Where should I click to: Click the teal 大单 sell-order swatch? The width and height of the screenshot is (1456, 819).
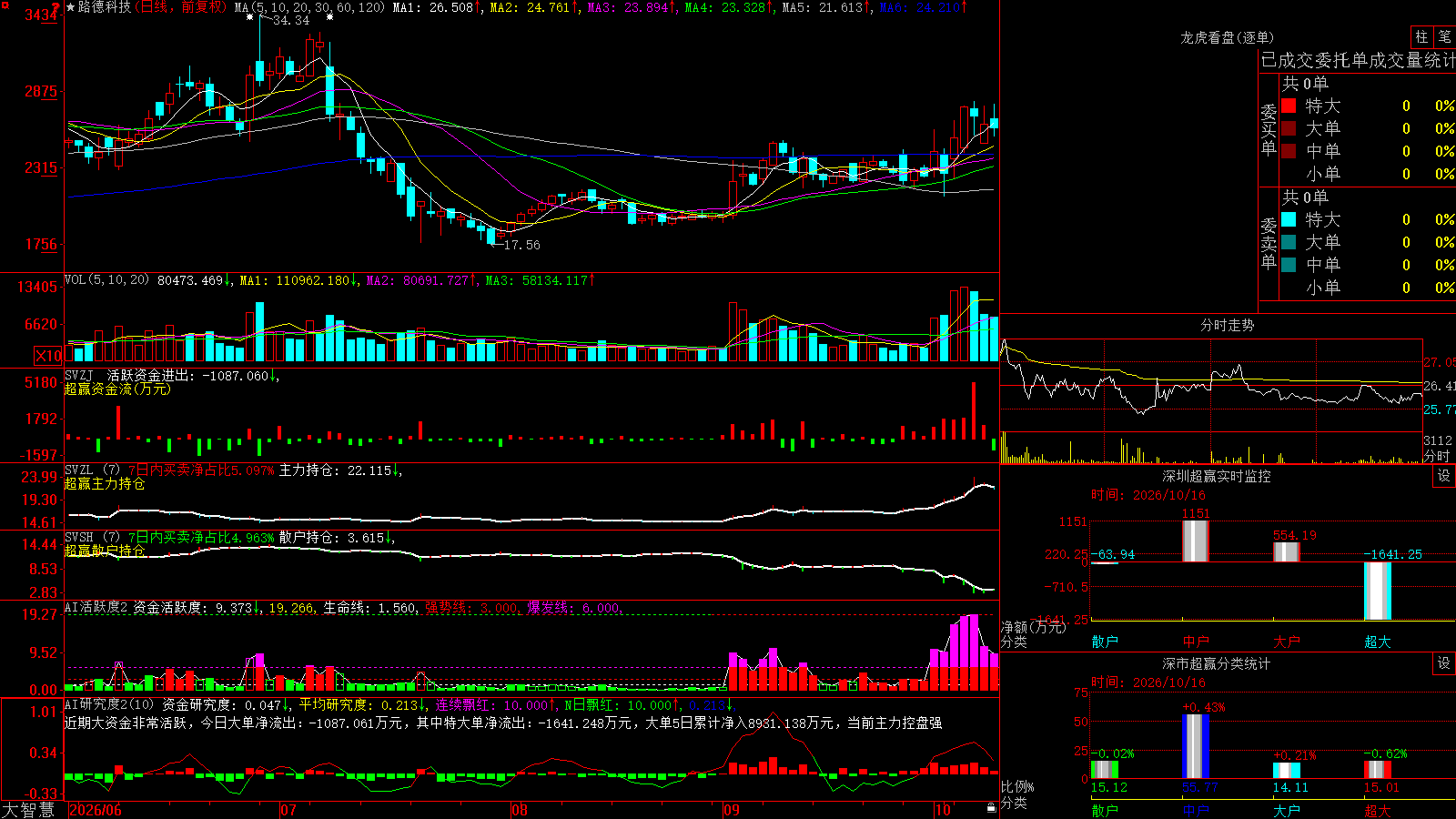coord(1289,242)
